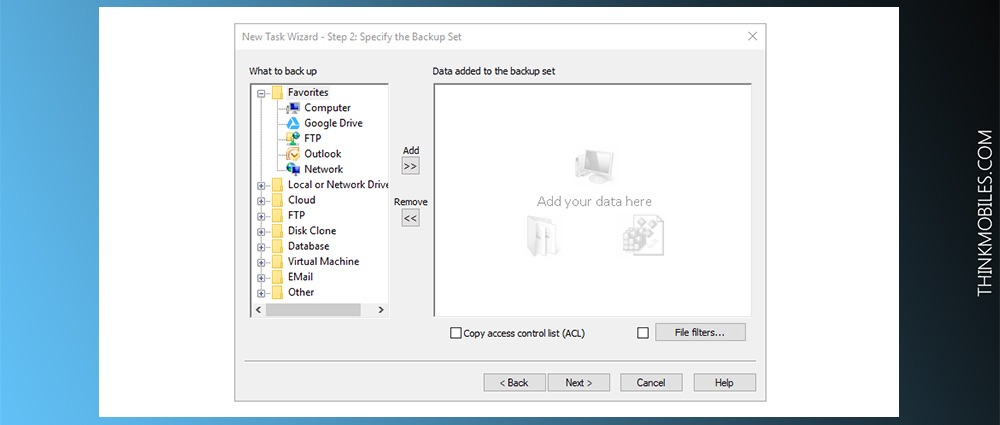Click the tree's horizontal scrollbar thumb
The image size is (1000, 425).
point(313,309)
